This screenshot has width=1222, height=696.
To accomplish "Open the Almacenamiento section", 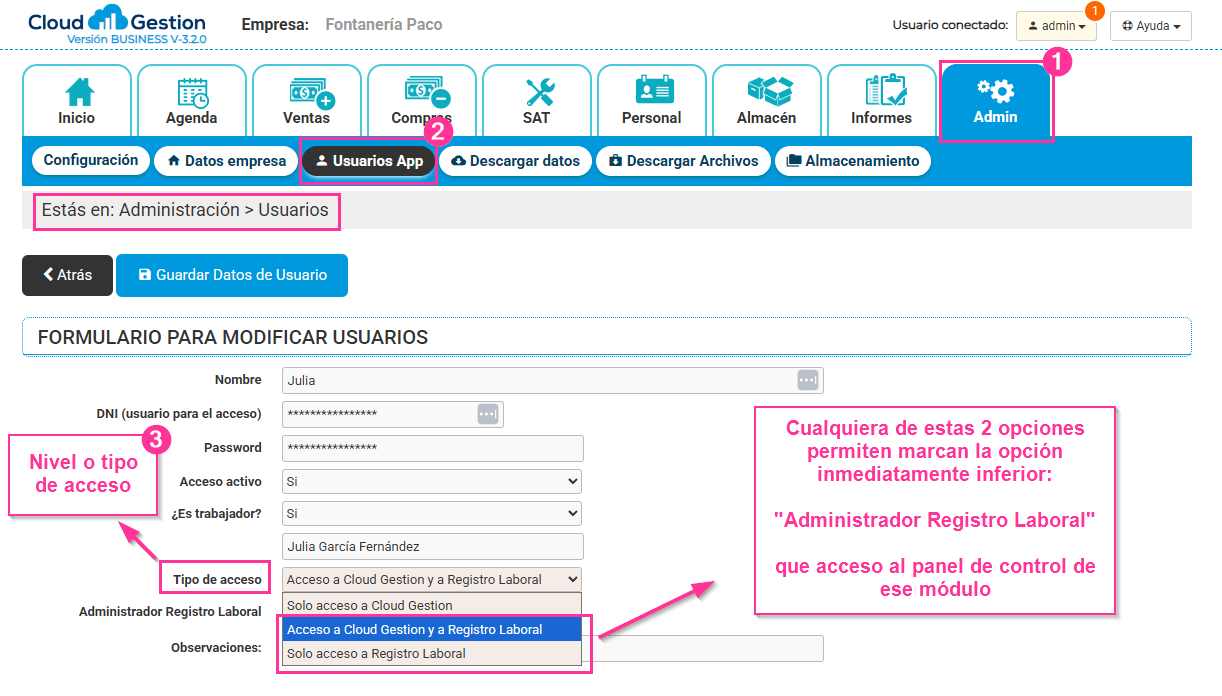I will pos(853,161).
